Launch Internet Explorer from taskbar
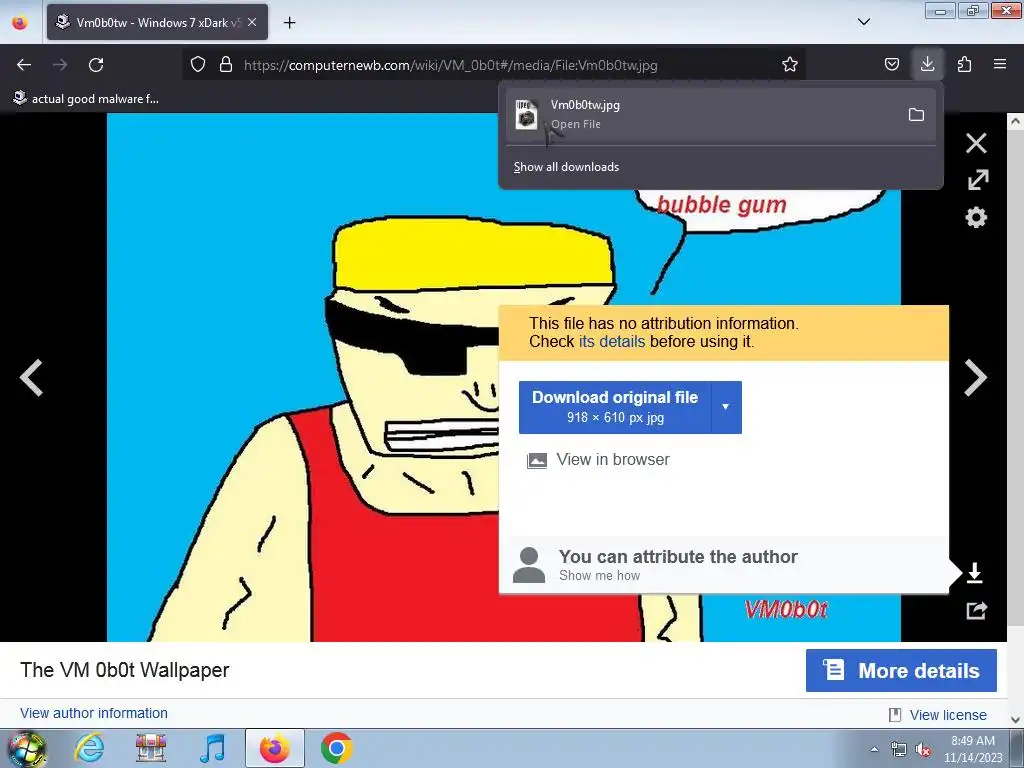1024x768 pixels. tap(89, 748)
